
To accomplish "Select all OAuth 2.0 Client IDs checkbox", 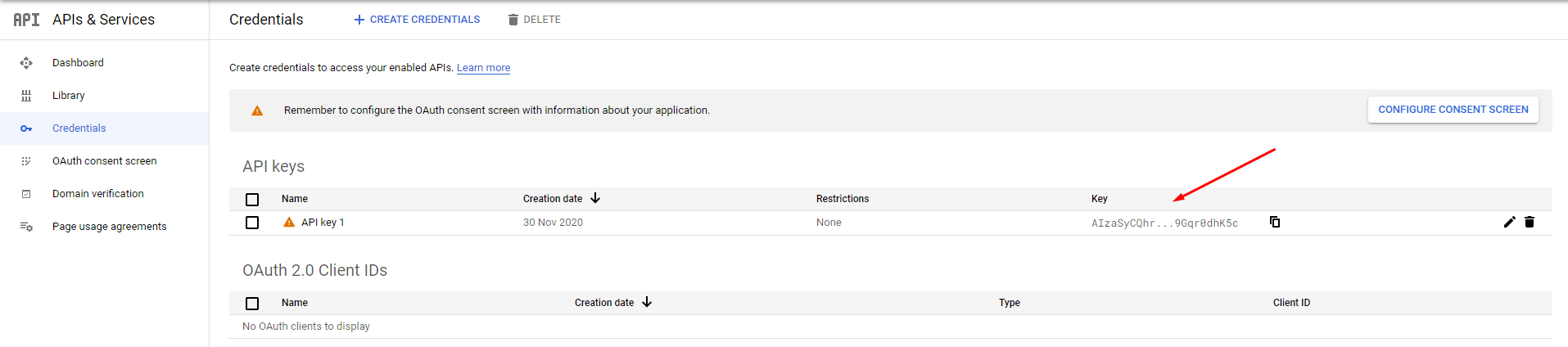I will click(x=252, y=303).
